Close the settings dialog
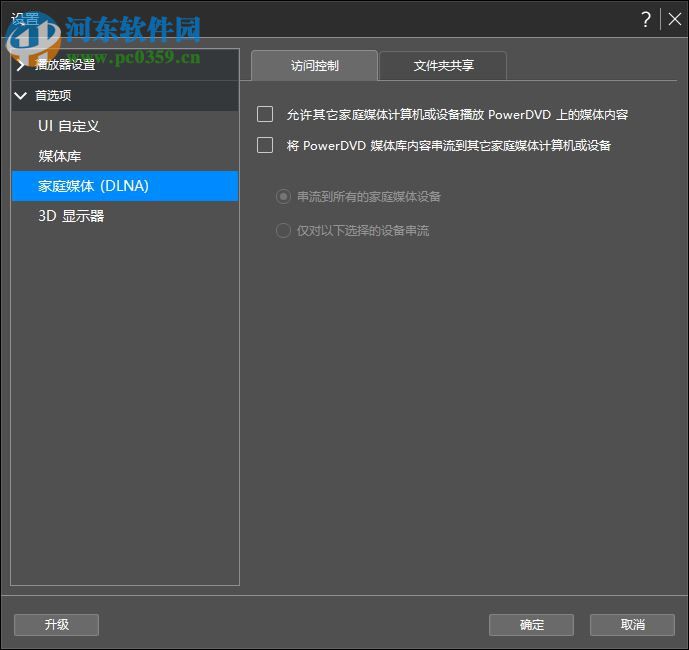This screenshot has height=650, width=689. tap(674, 19)
